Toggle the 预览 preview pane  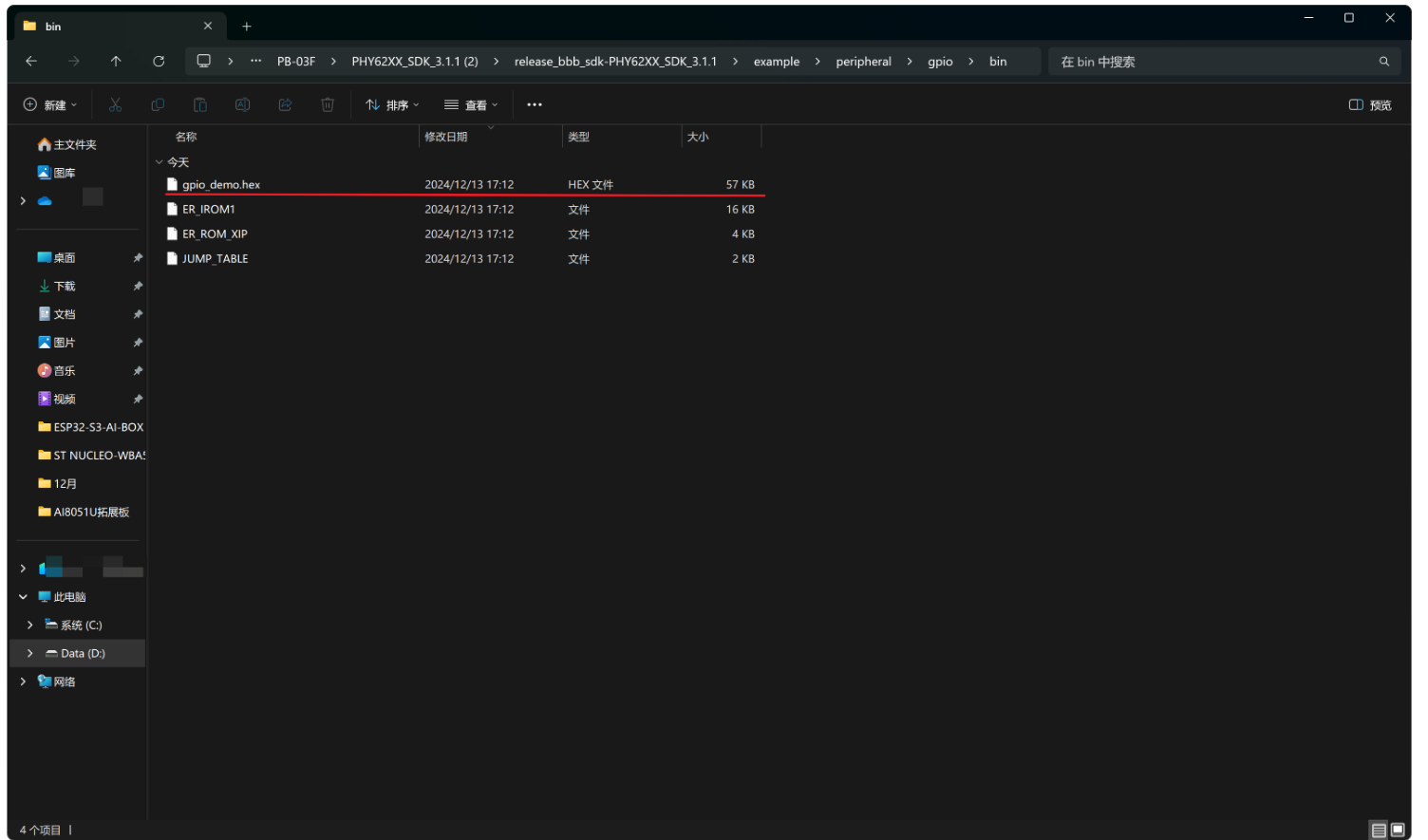point(1370,104)
